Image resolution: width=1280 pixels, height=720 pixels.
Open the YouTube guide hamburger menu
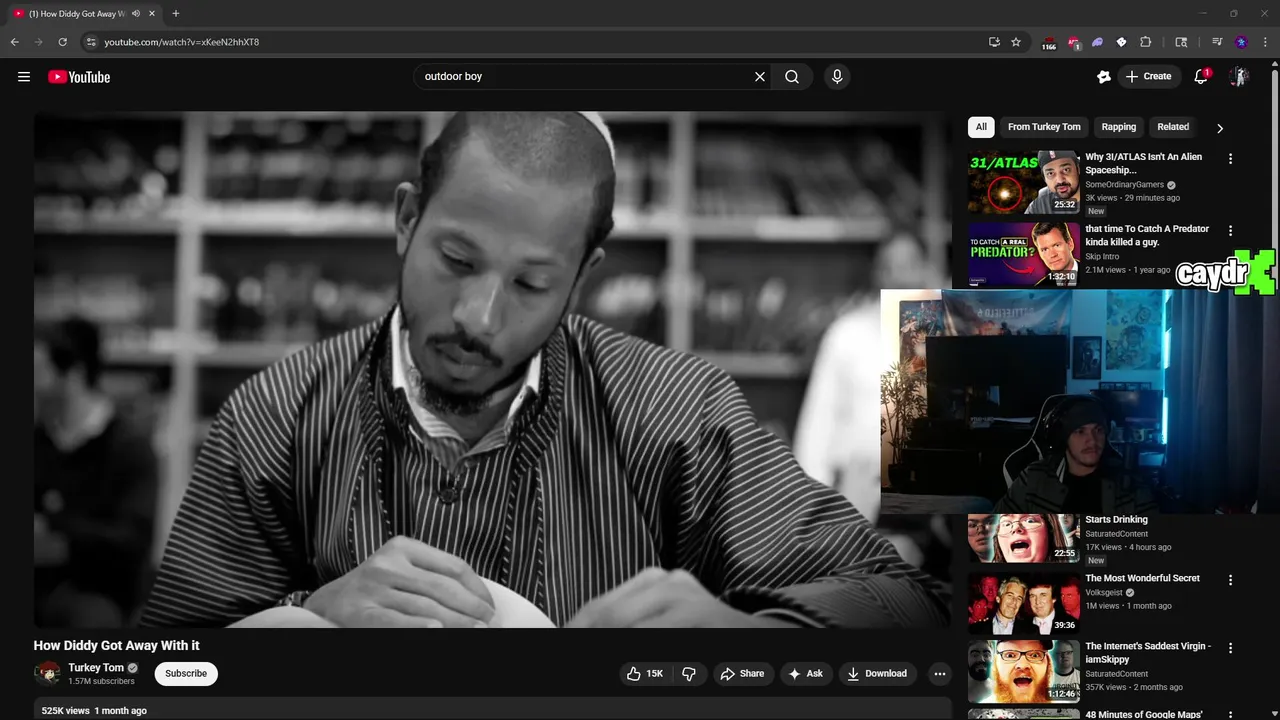24,77
